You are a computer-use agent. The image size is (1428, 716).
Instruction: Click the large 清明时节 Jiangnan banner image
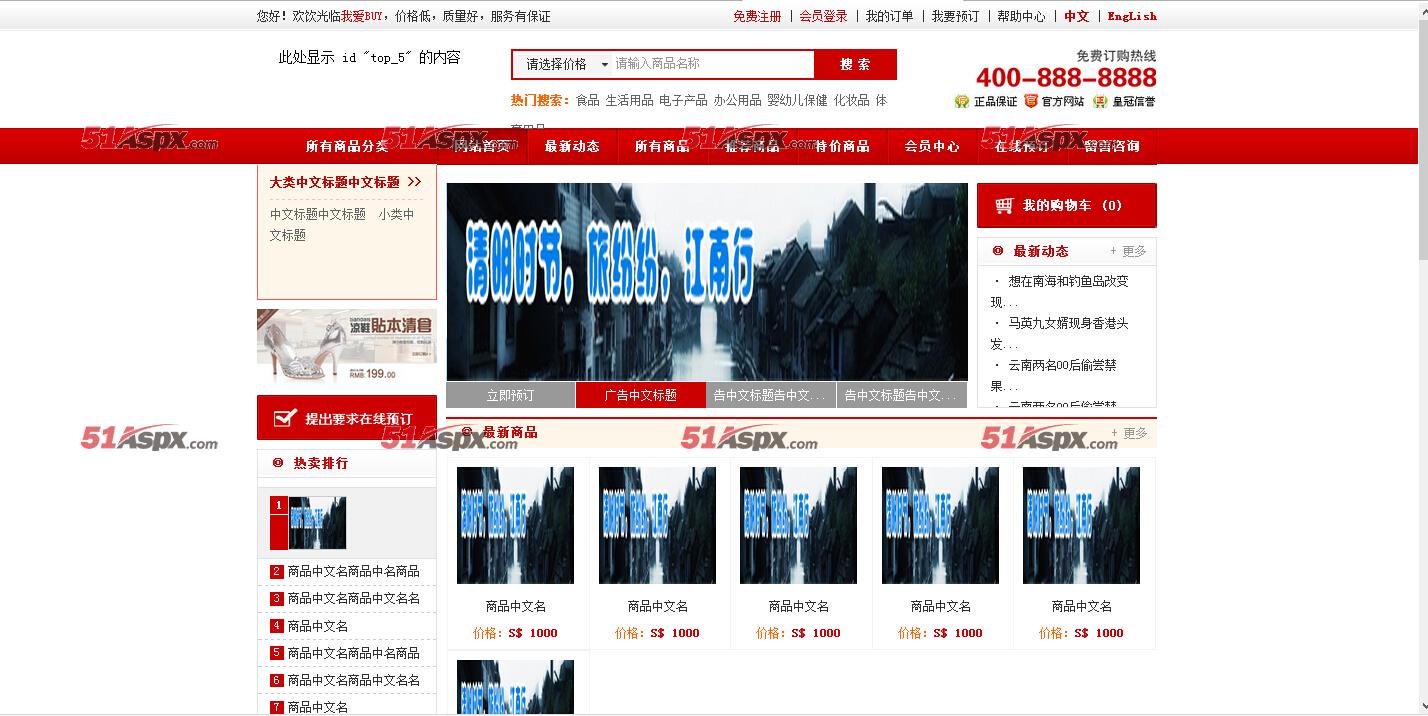pyautogui.click(x=707, y=281)
